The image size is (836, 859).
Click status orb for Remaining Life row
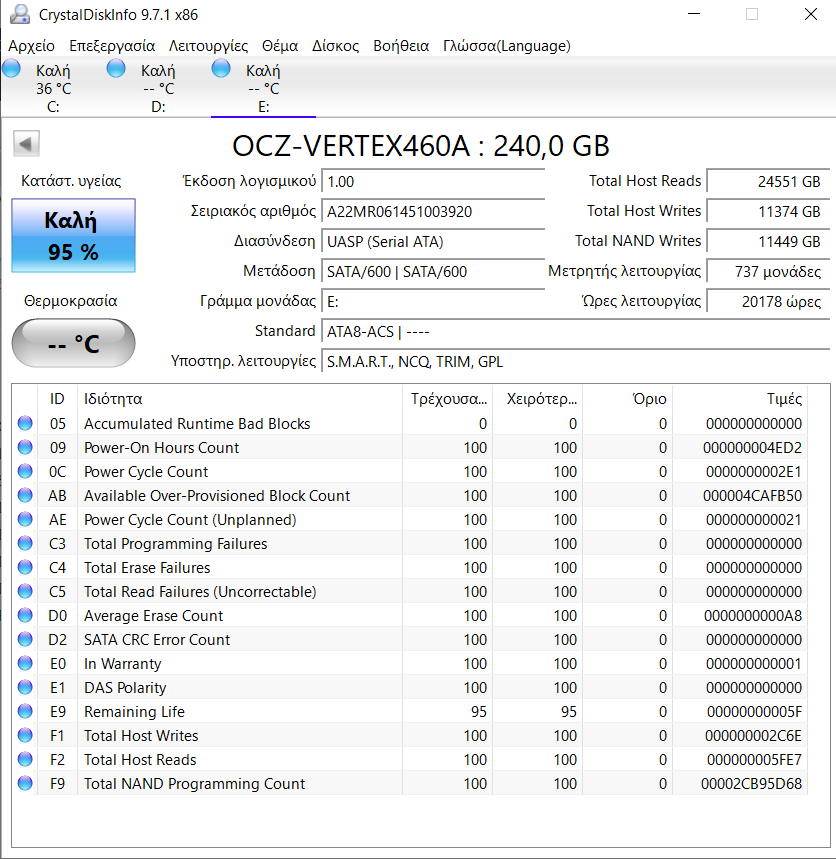[x=25, y=712]
